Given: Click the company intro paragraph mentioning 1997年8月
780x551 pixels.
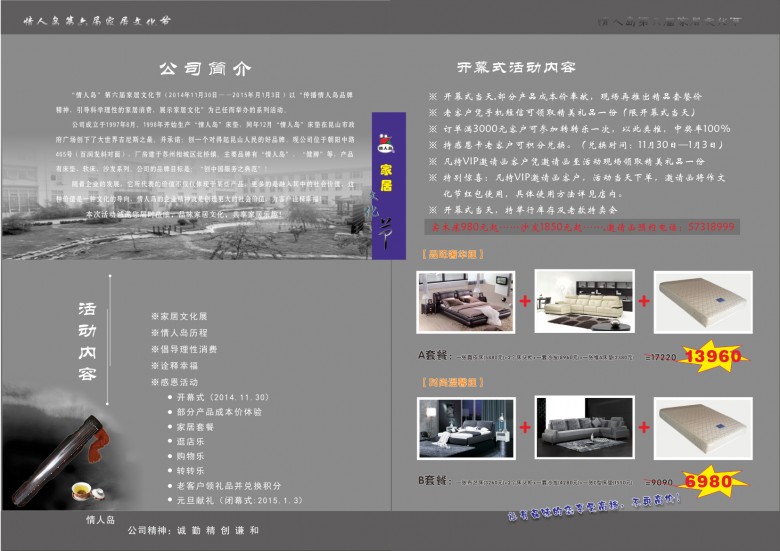Looking at the screenshot, I should 205,147.
